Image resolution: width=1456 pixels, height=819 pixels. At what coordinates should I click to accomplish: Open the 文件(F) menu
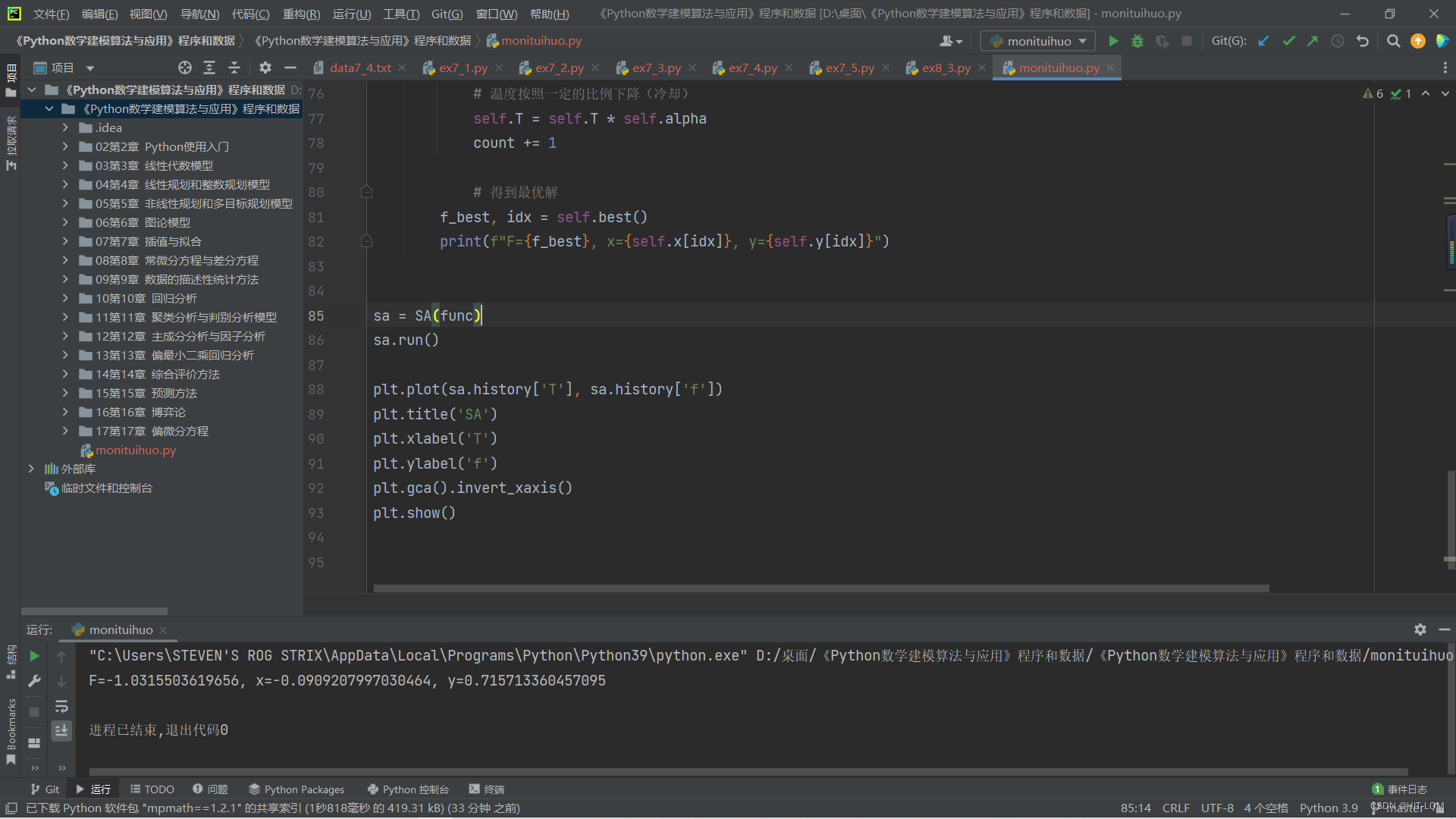(51, 14)
